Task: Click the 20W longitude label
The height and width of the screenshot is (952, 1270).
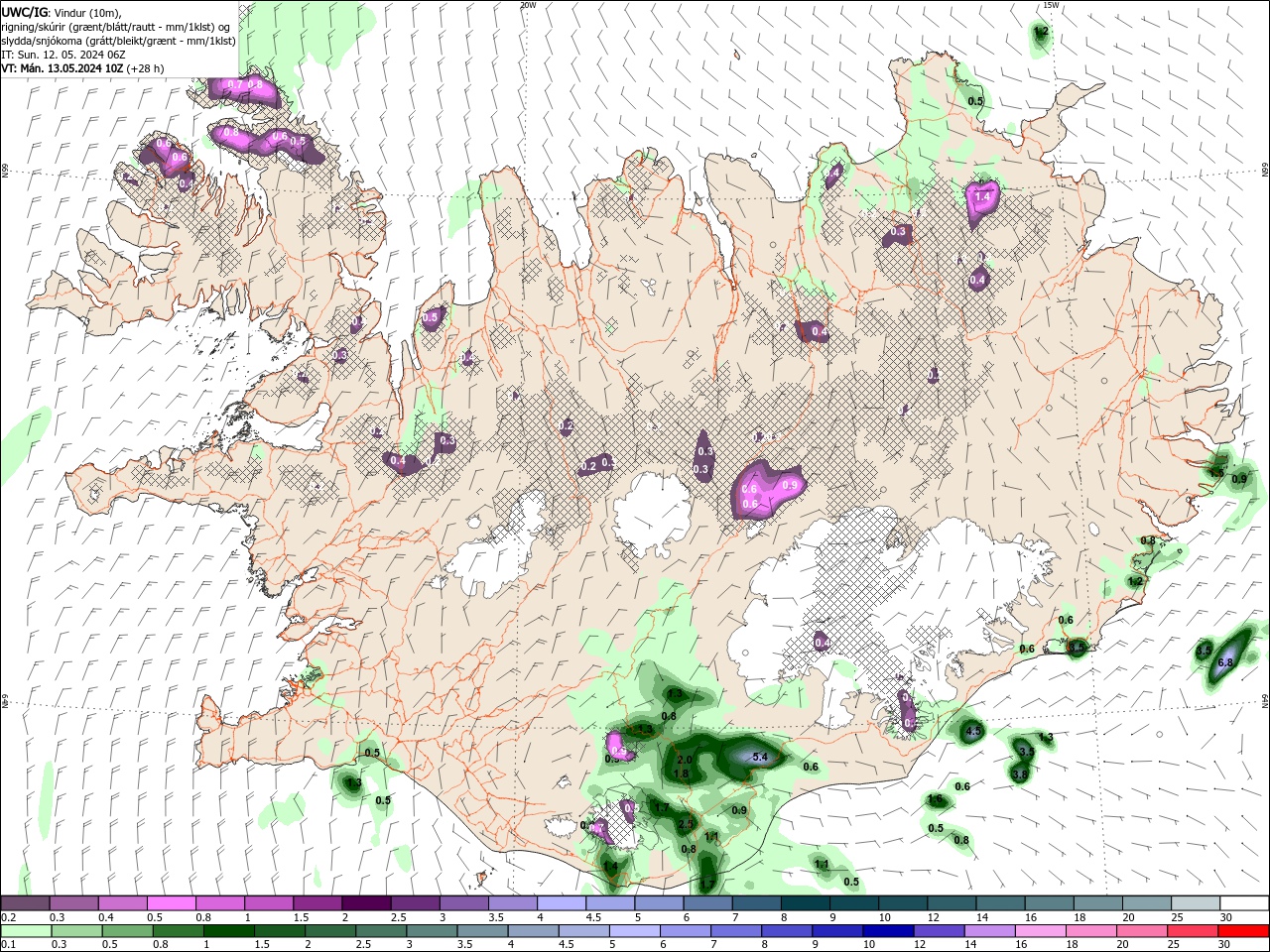Action: (x=528, y=5)
